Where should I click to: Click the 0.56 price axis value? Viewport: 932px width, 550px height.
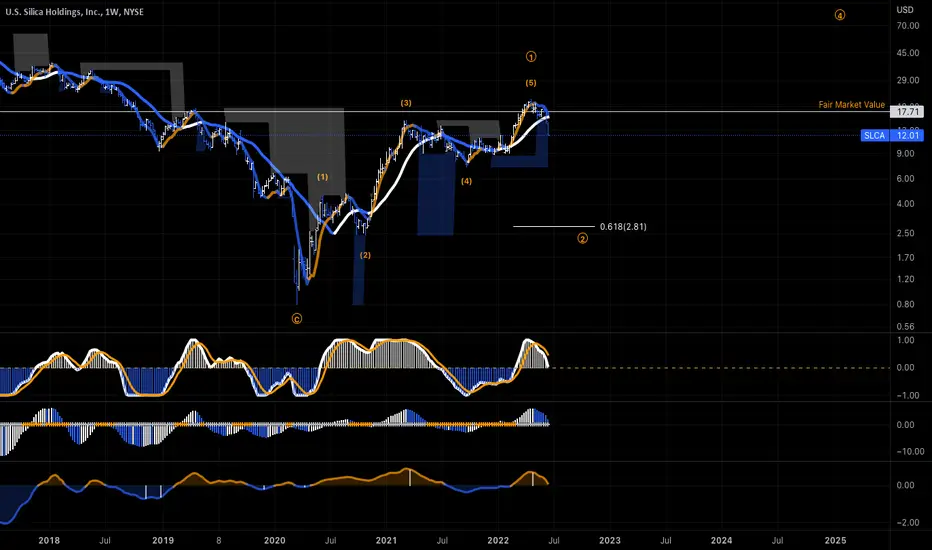905,326
